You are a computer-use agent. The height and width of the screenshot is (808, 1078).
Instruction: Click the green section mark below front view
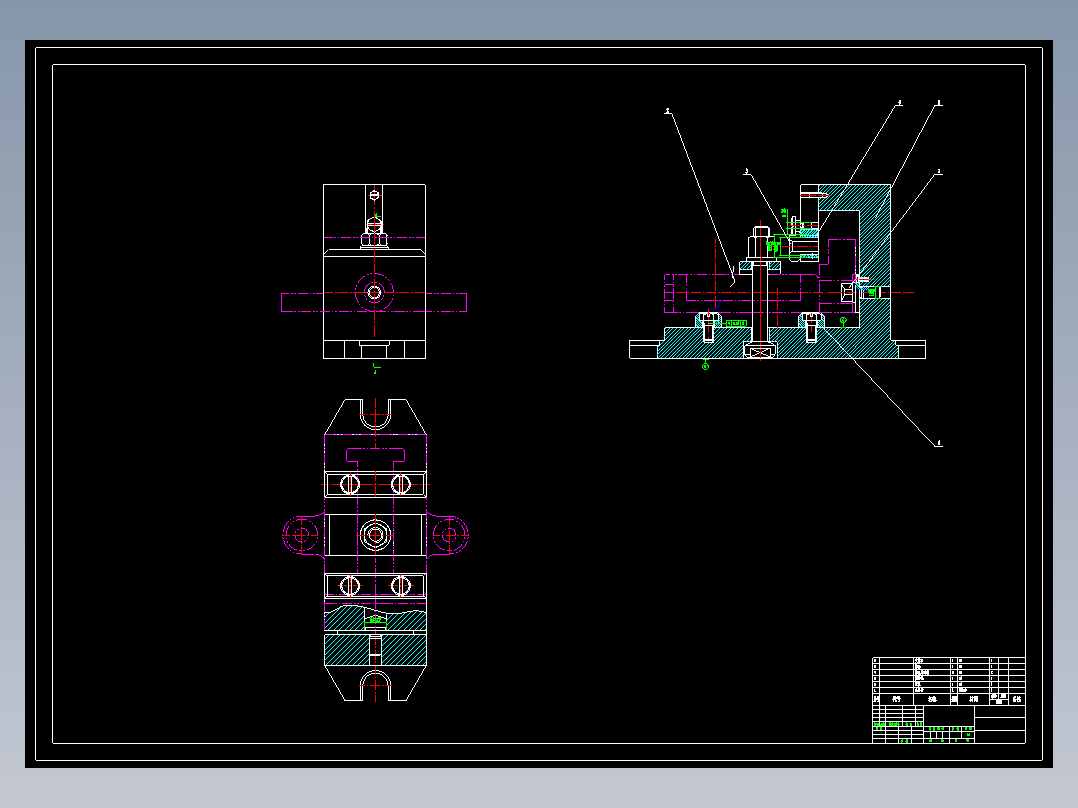(375, 369)
